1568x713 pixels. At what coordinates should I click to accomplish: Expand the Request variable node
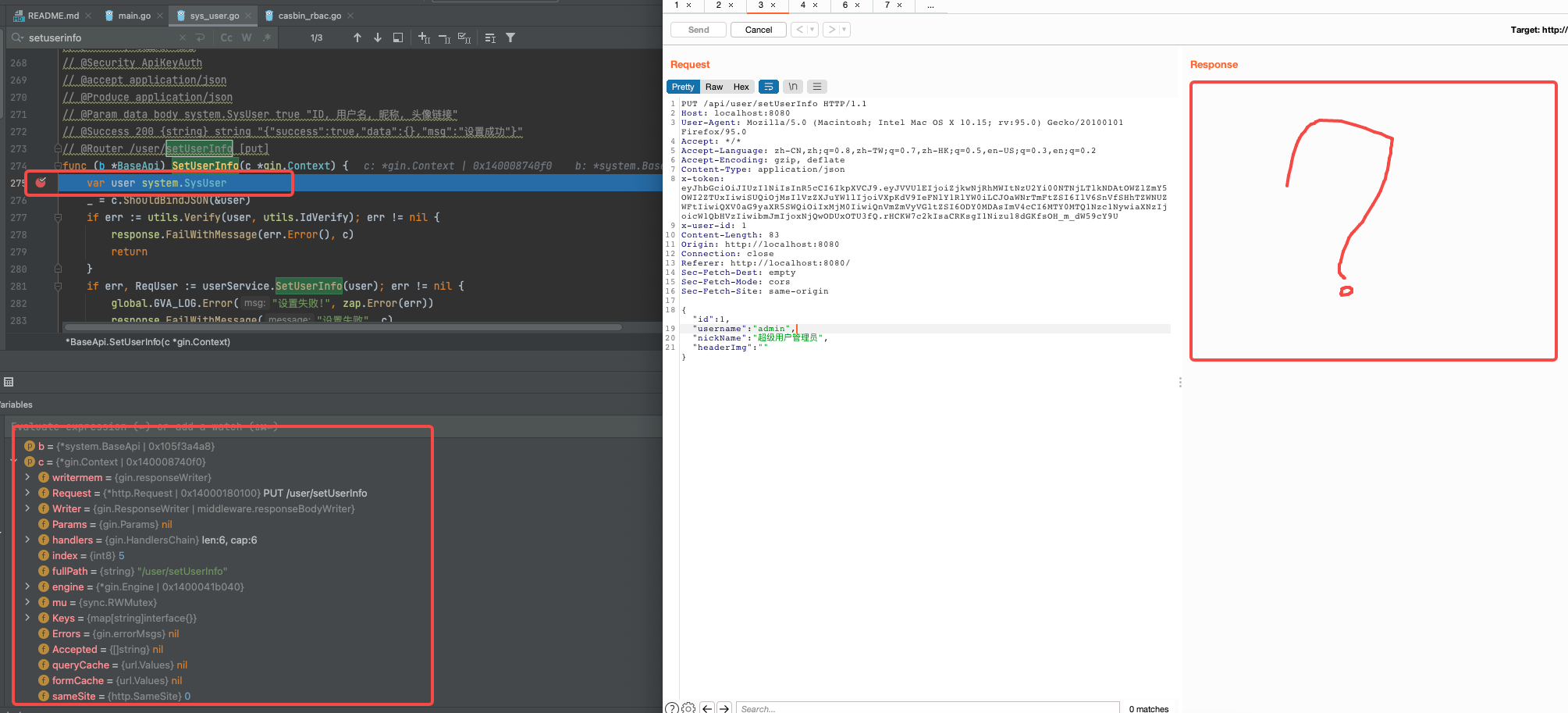pyautogui.click(x=27, y=493)
